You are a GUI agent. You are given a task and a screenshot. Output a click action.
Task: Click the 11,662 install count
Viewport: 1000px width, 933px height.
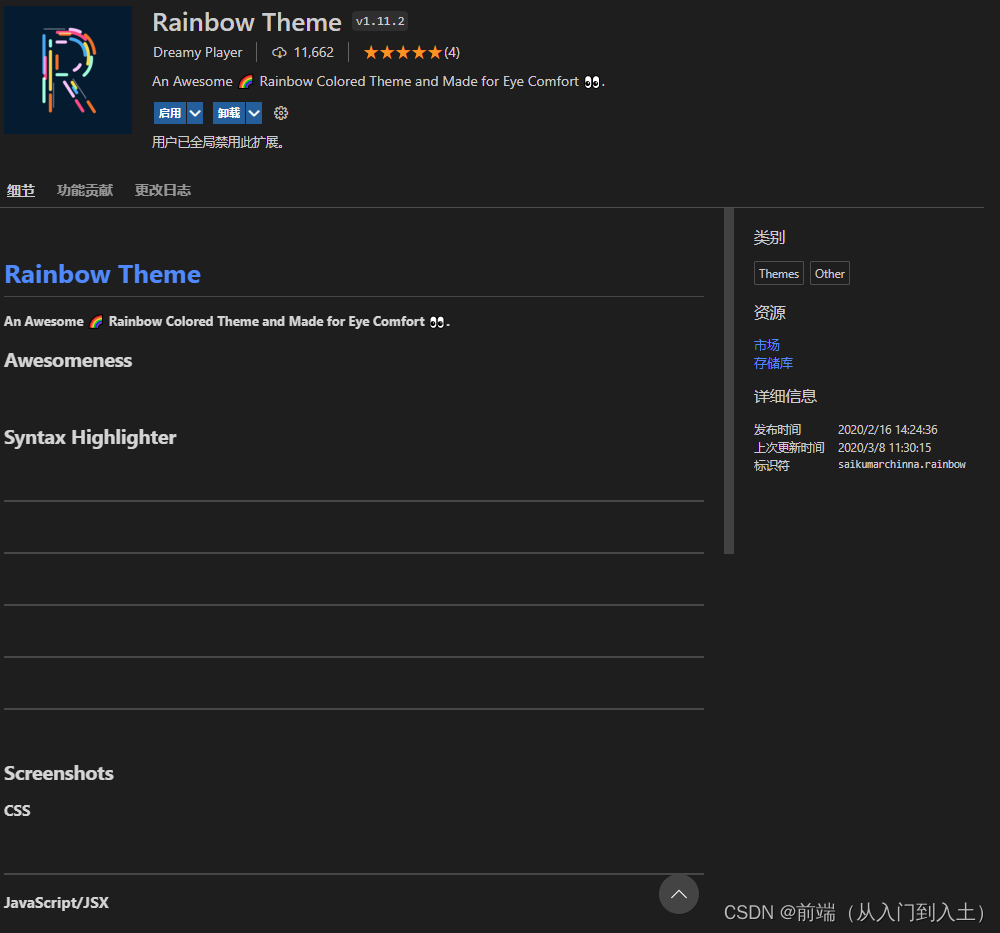pos(314,52)
